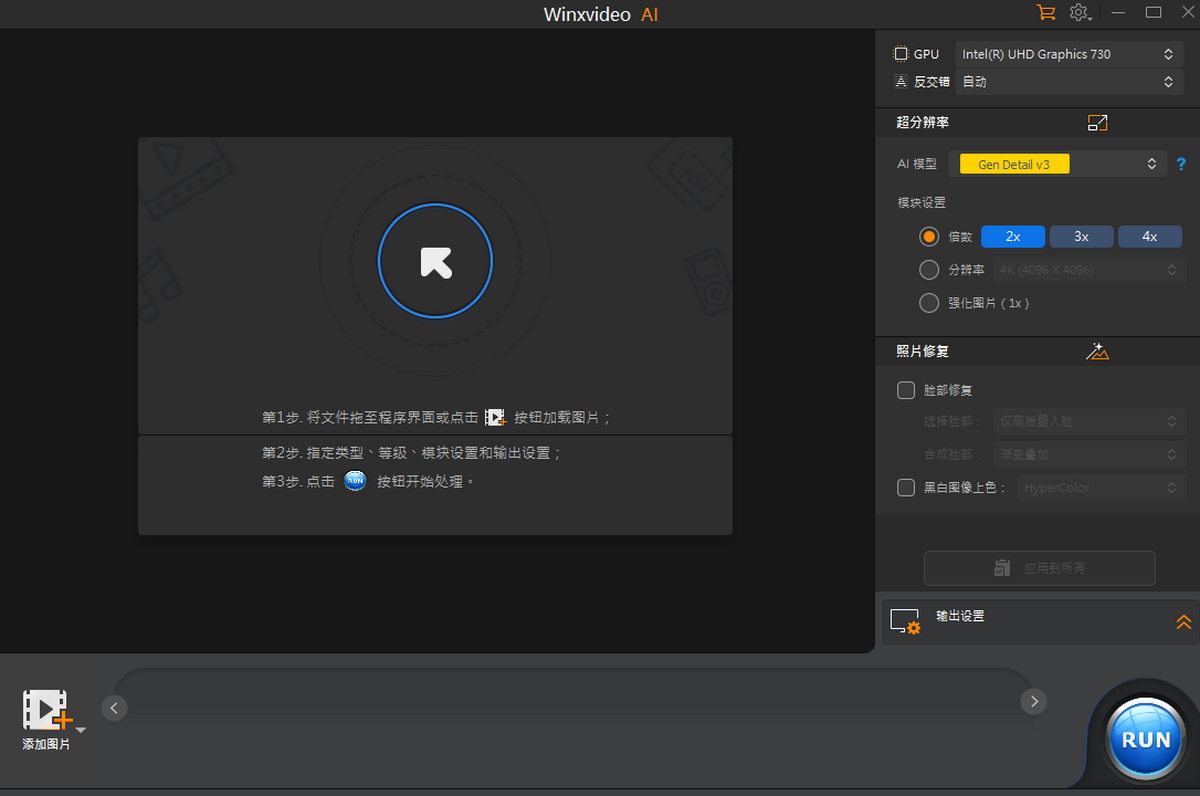Enable the 黑白图像上色 checkbox
This screenshot has height=796, width=1200.
[x=906, y=487]
